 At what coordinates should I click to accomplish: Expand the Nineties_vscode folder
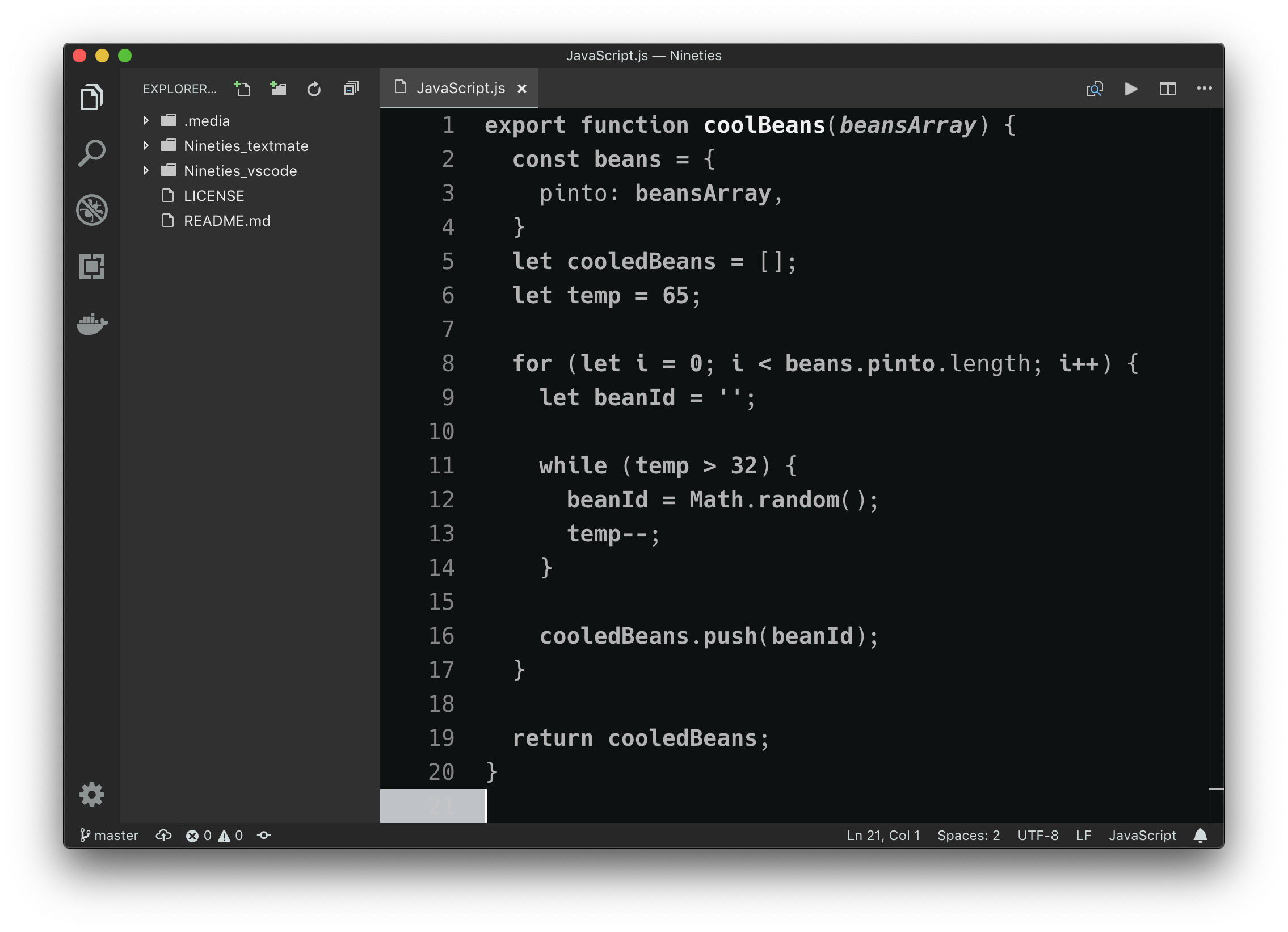coord(239,171)
